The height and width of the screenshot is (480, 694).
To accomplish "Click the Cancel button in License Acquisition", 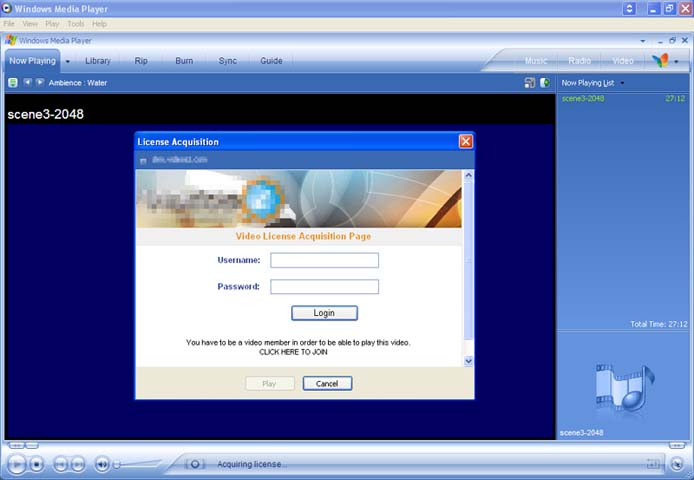I will click(327, 383).
